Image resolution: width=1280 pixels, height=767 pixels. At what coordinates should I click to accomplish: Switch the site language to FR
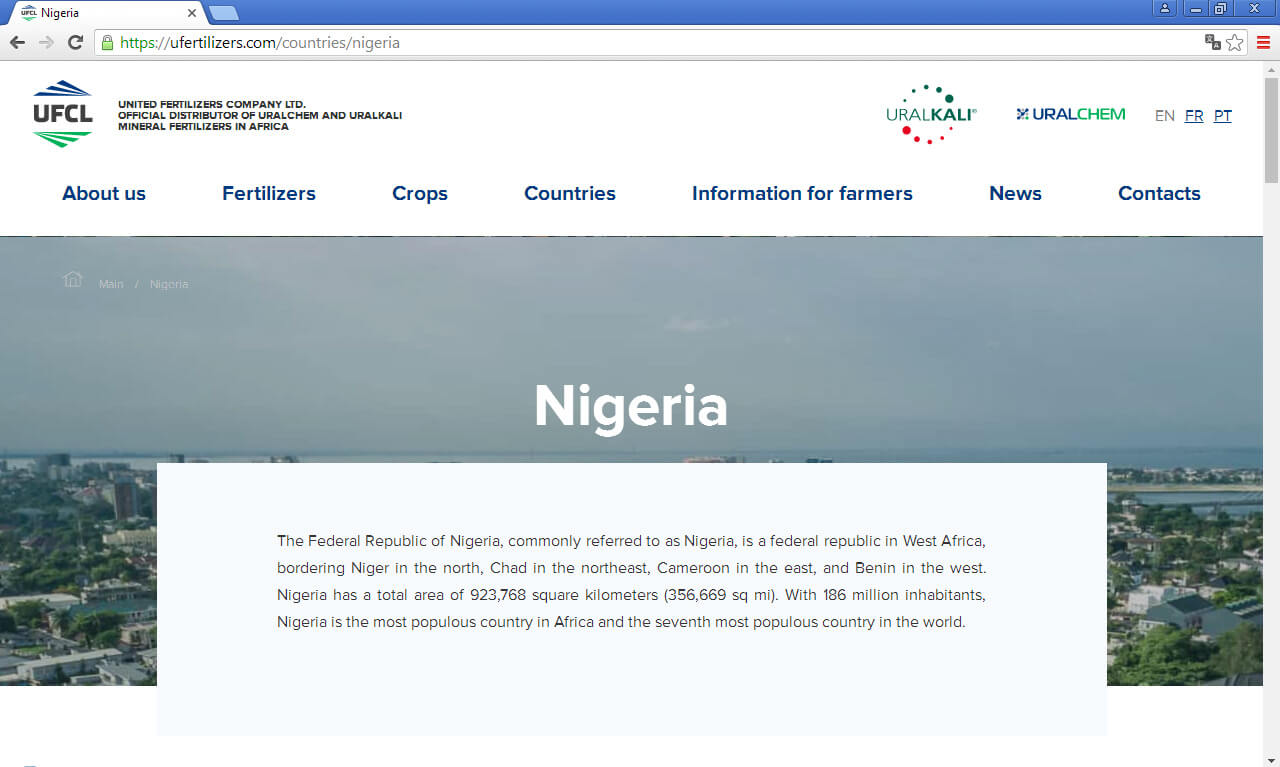[1194, 116]
